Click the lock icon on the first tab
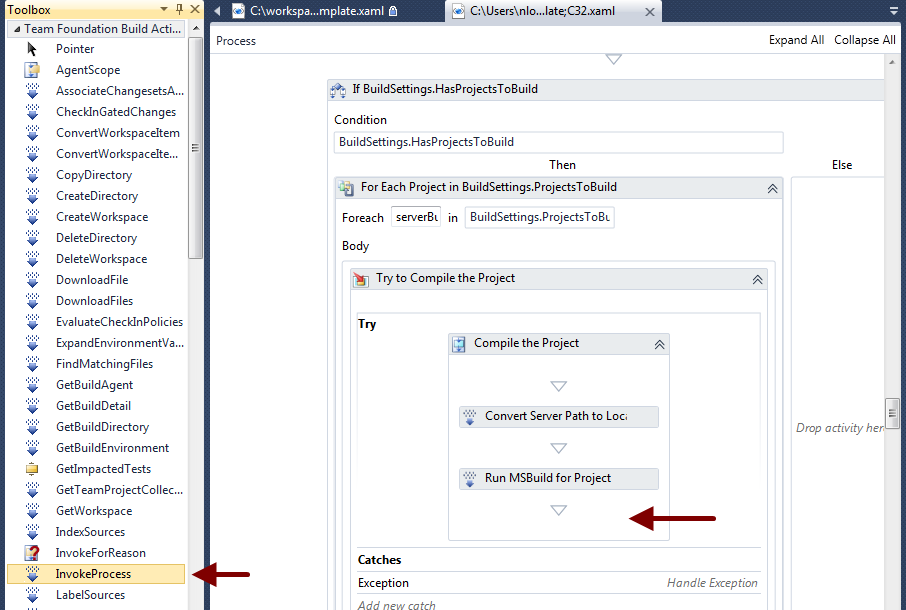This screenshot has width=906, height=610. (x=393, y=11)
